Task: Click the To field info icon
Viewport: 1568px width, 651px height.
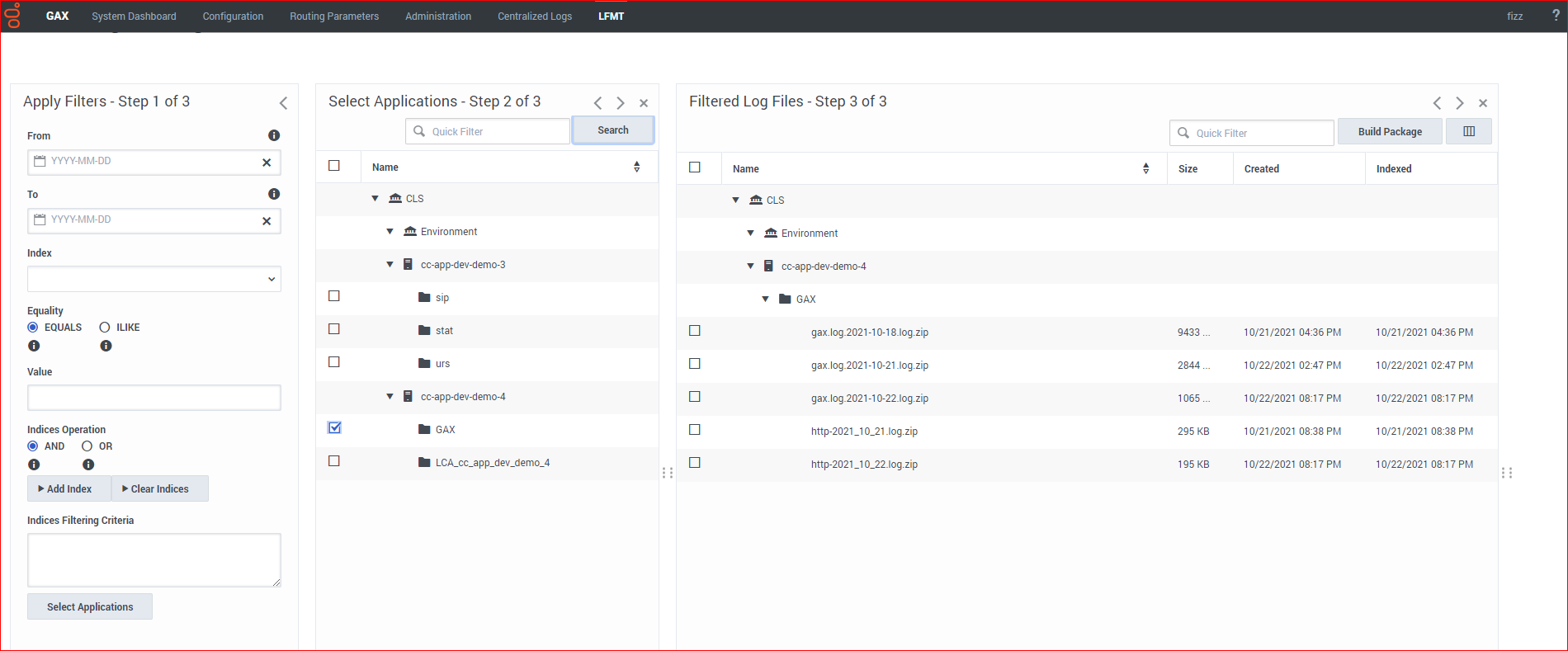Action: coord(274,194)
